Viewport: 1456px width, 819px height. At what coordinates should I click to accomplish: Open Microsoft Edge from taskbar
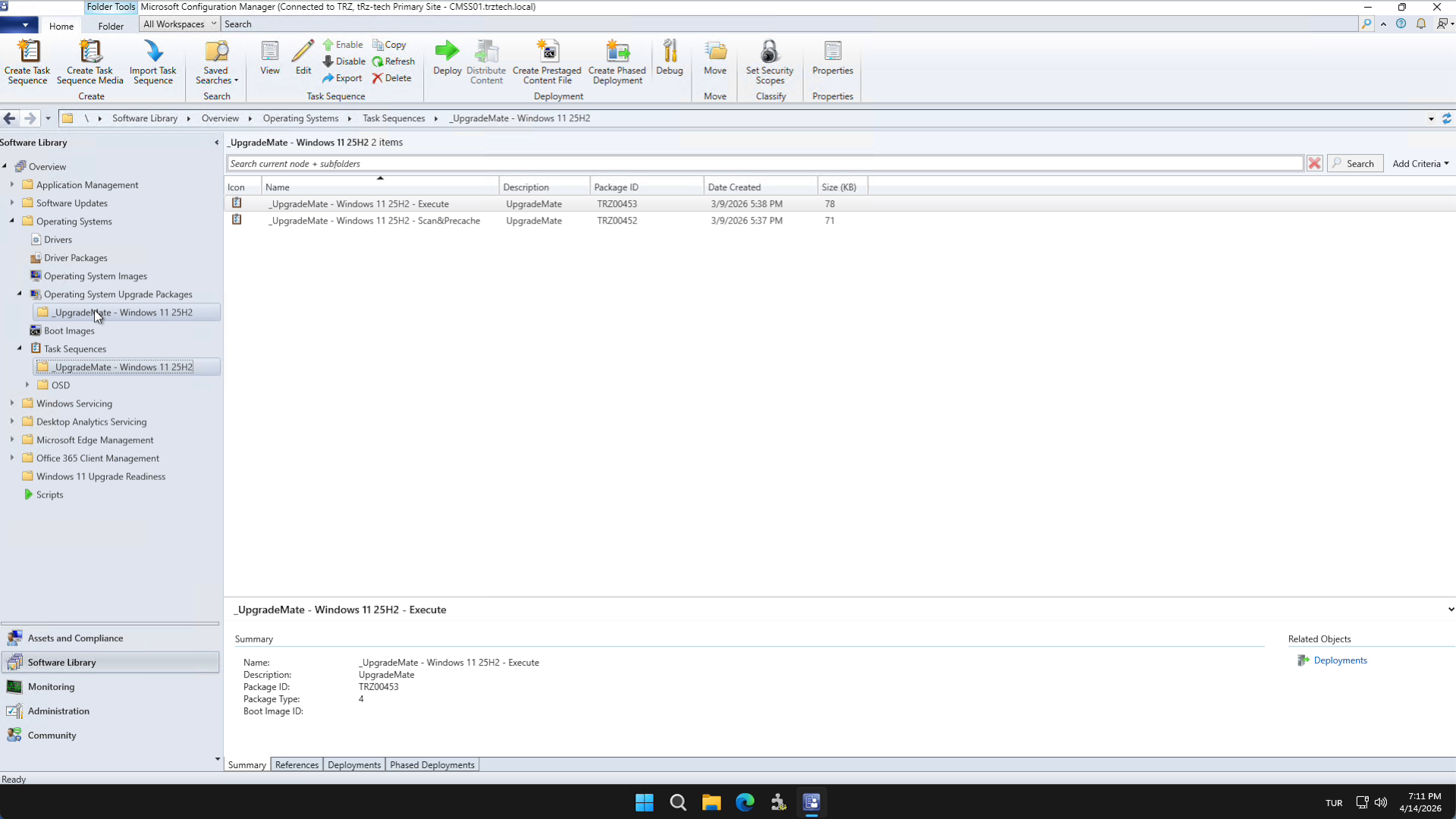[x=745, y=802]
